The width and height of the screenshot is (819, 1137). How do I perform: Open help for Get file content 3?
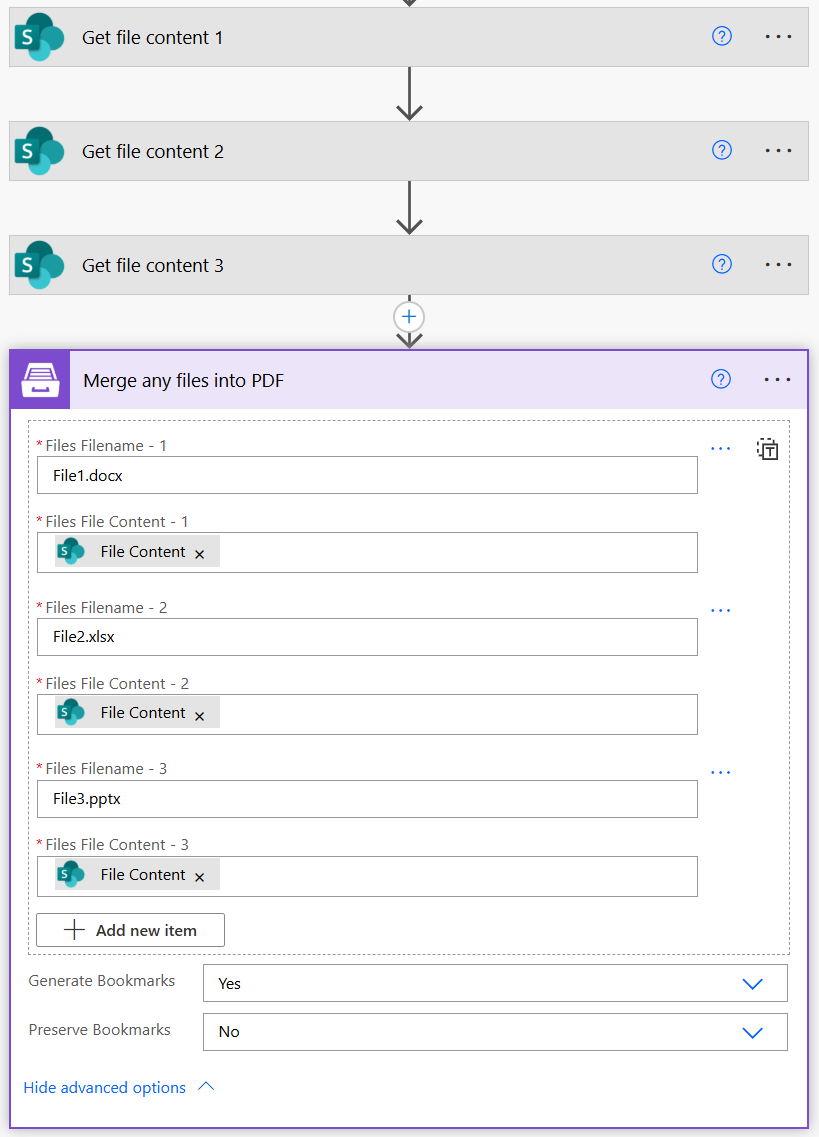click(721, 264)
